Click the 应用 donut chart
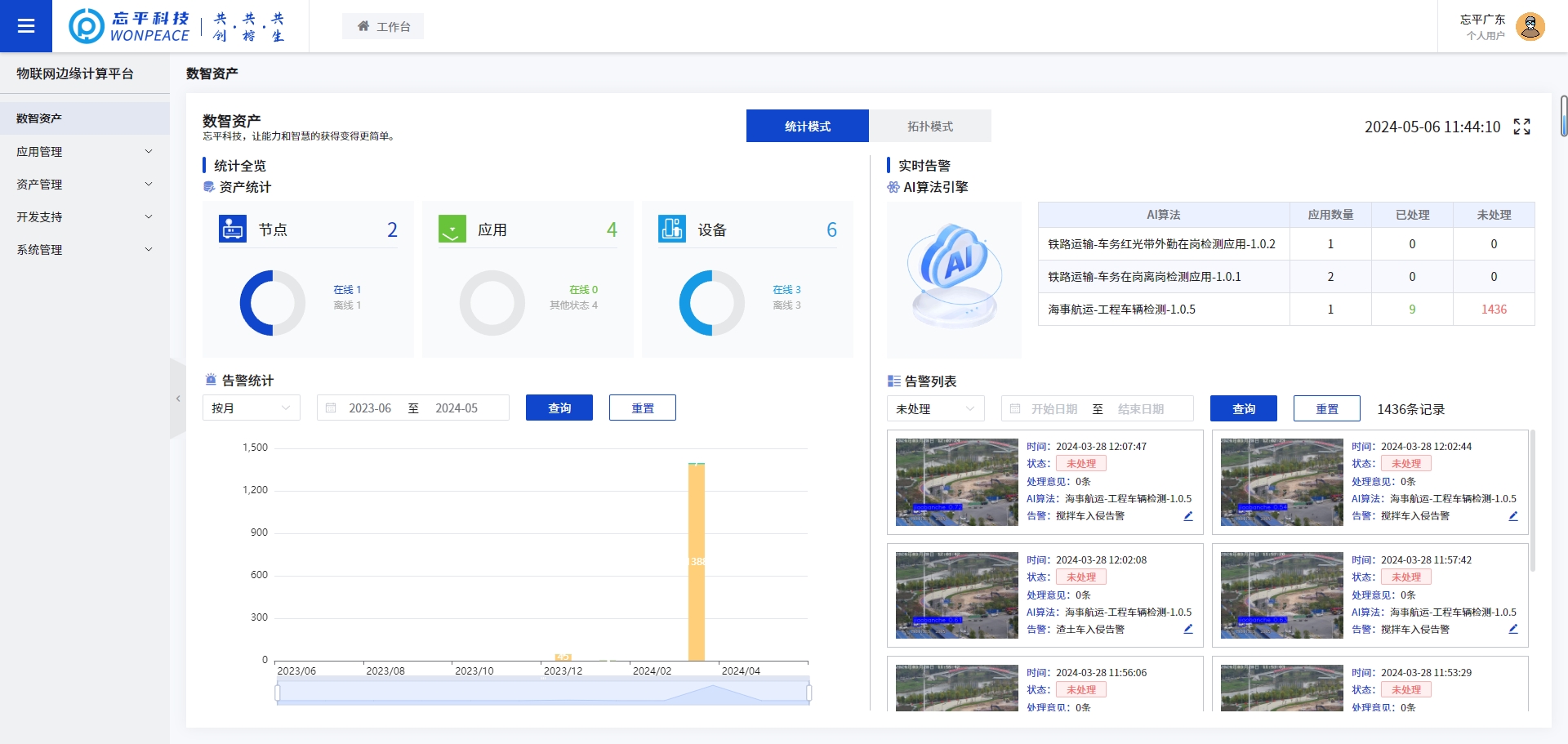The height and width of the screenshot is (744, 1568). pos(492,303)
